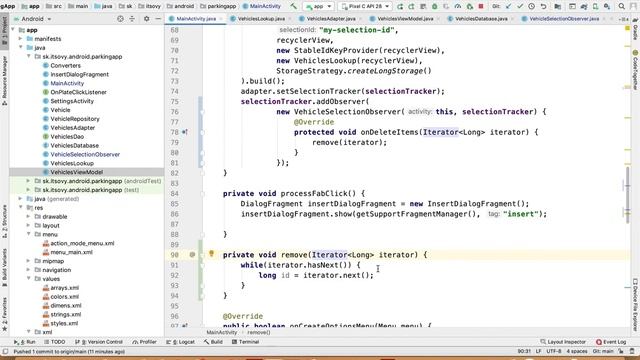Click the scroll-from-source target icon
This screenshot has height=360, width=640.
click(120, 19)
